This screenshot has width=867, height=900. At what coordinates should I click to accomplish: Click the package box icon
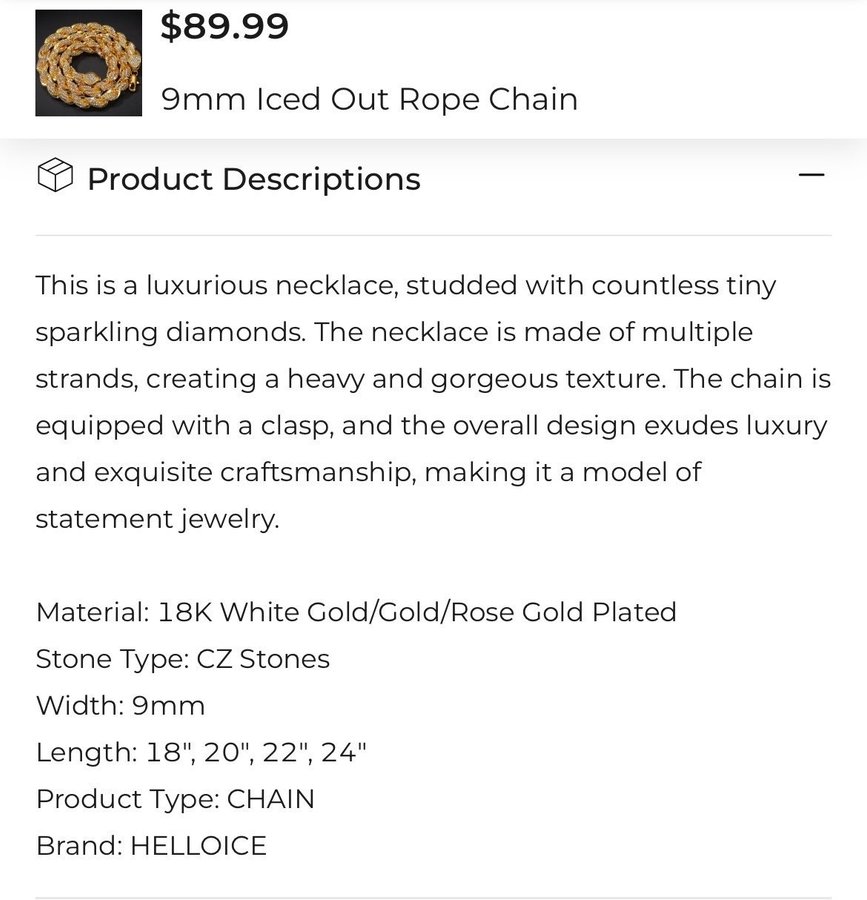click(55, 177)
